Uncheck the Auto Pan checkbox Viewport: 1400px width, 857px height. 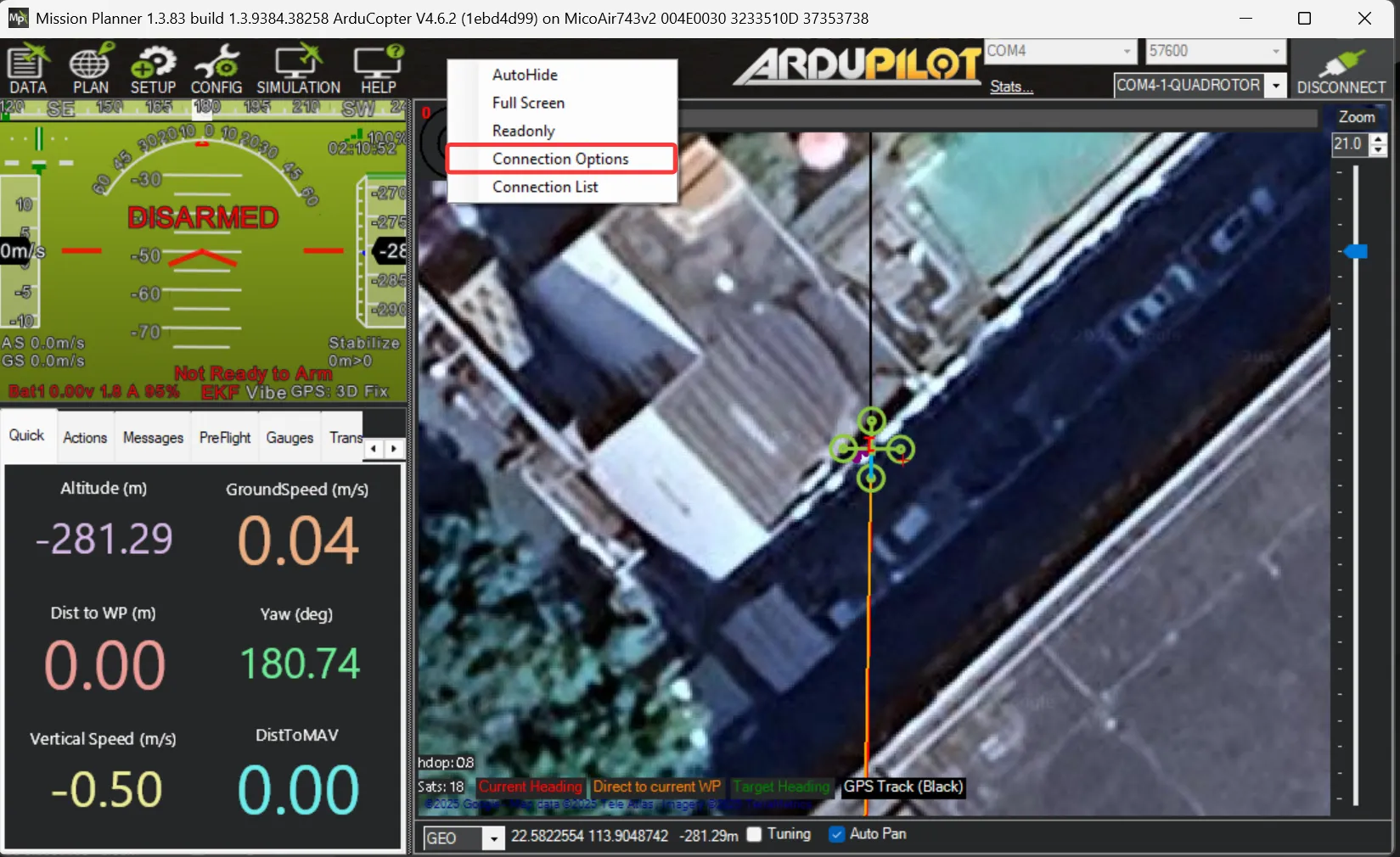coord(836,834)
